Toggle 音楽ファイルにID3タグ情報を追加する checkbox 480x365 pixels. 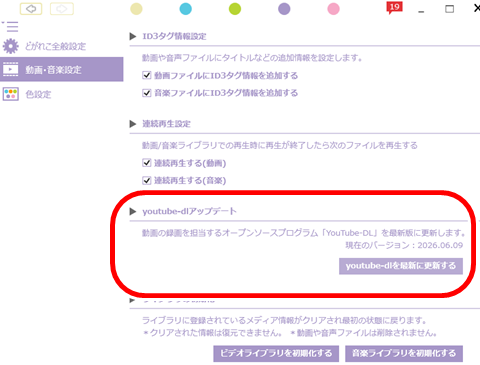coord(147,93)
